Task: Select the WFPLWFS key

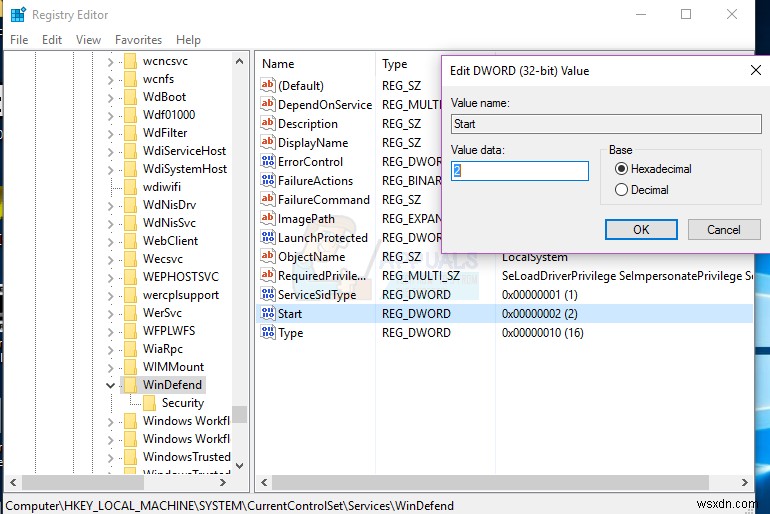Action: coord(169,331)
